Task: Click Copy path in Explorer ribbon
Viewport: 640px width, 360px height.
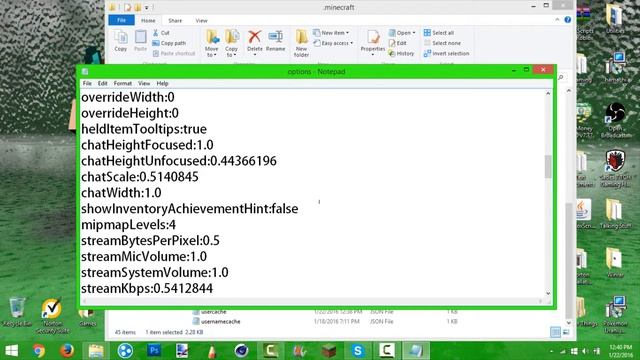Action: point(169,43)
